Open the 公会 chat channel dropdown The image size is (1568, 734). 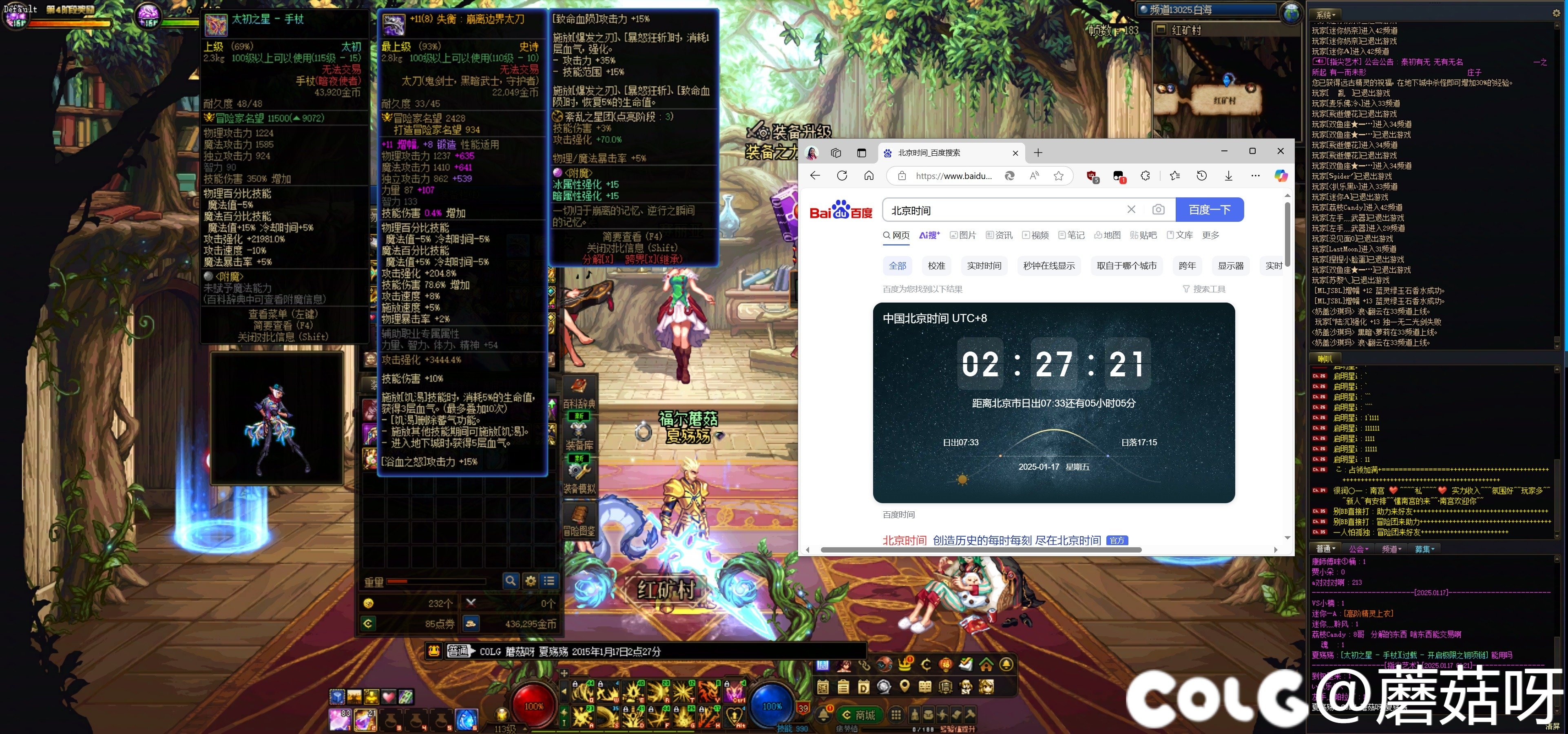point(1358,549)
